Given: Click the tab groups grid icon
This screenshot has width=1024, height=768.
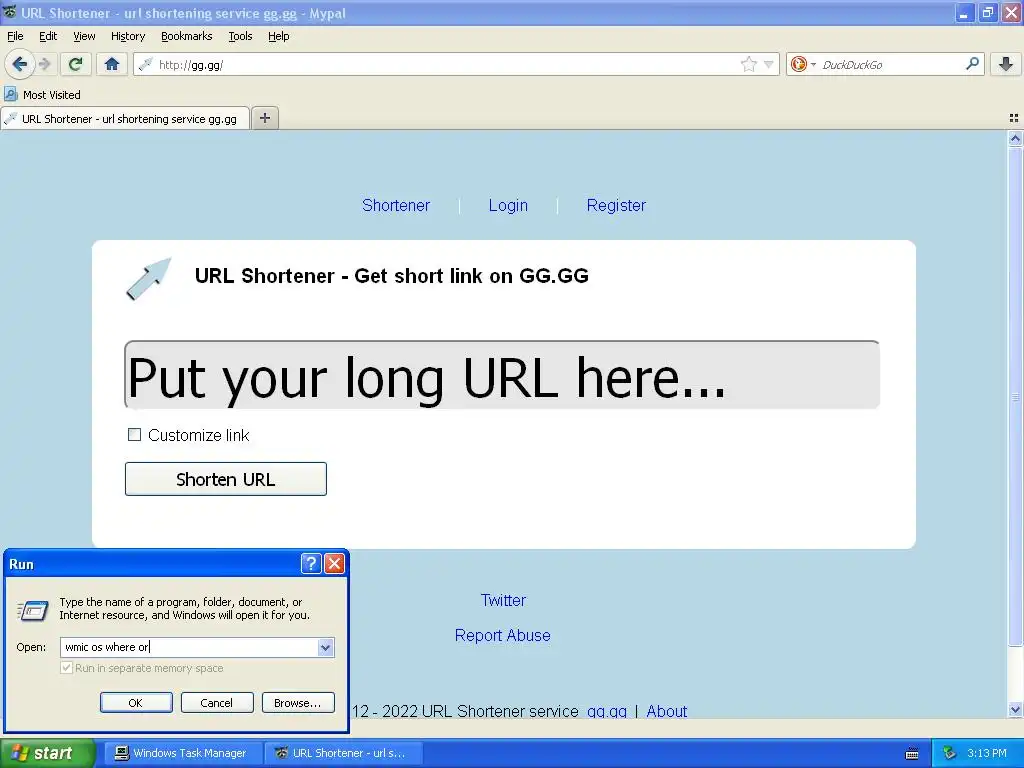Looking at the screenshot, I should [x=1014, y=118].
